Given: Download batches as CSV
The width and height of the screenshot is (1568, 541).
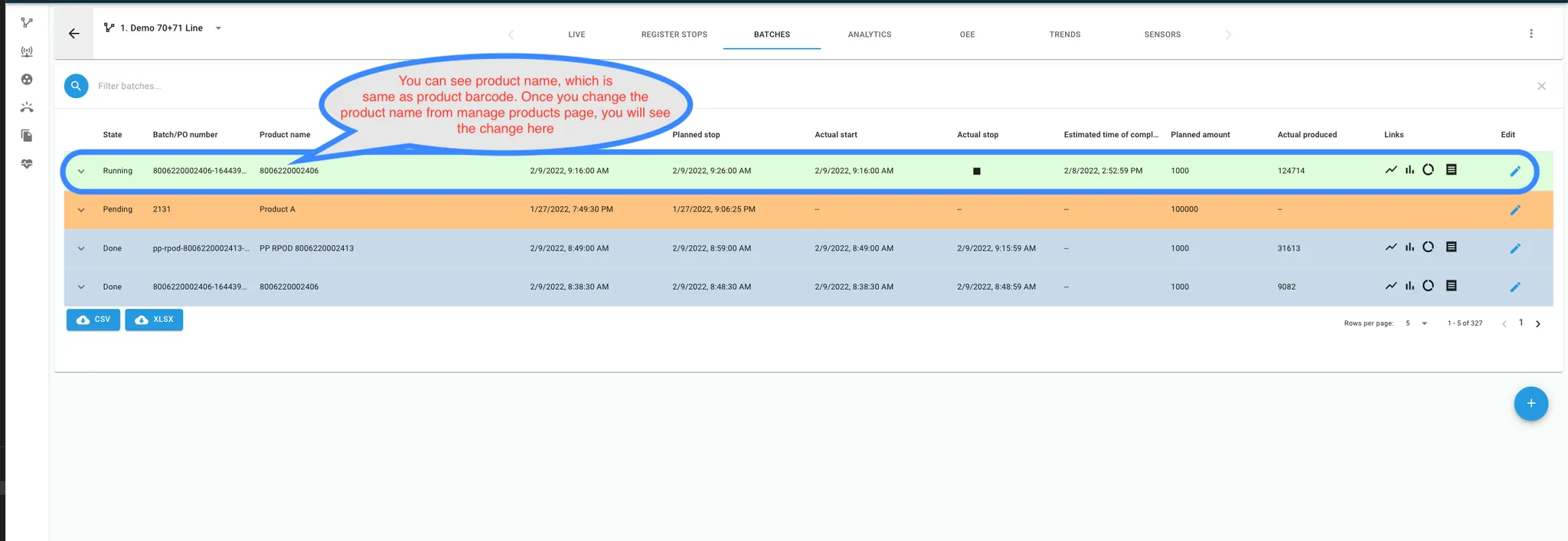Looking at the screenshot, I should coord(93,320).
